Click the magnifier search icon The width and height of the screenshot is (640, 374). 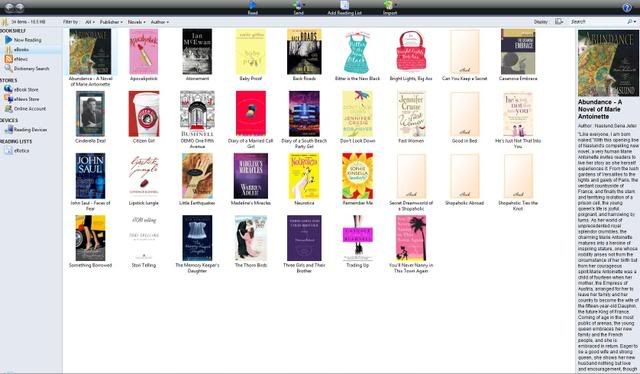pos(631,22)
